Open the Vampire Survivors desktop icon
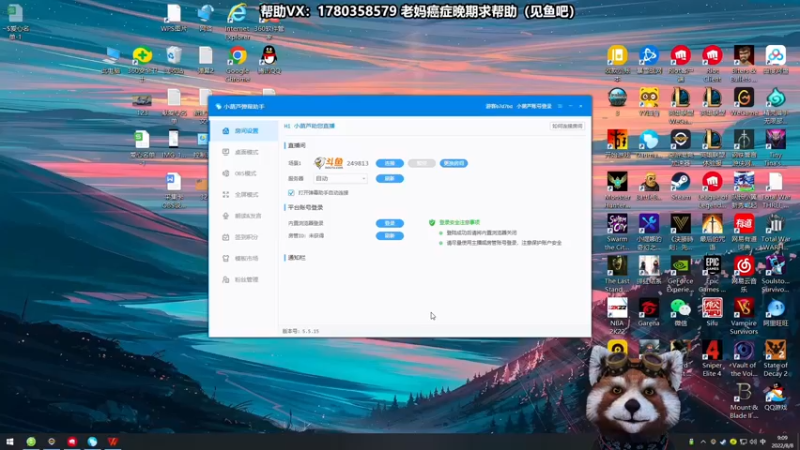 pyautogui.click(x=743, y=316)
